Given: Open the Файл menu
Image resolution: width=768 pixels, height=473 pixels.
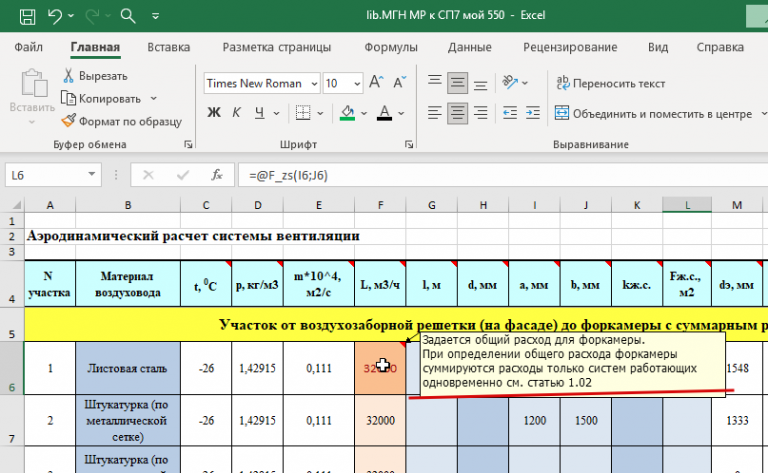Looking at the screenshot, I should coord(28,47).
